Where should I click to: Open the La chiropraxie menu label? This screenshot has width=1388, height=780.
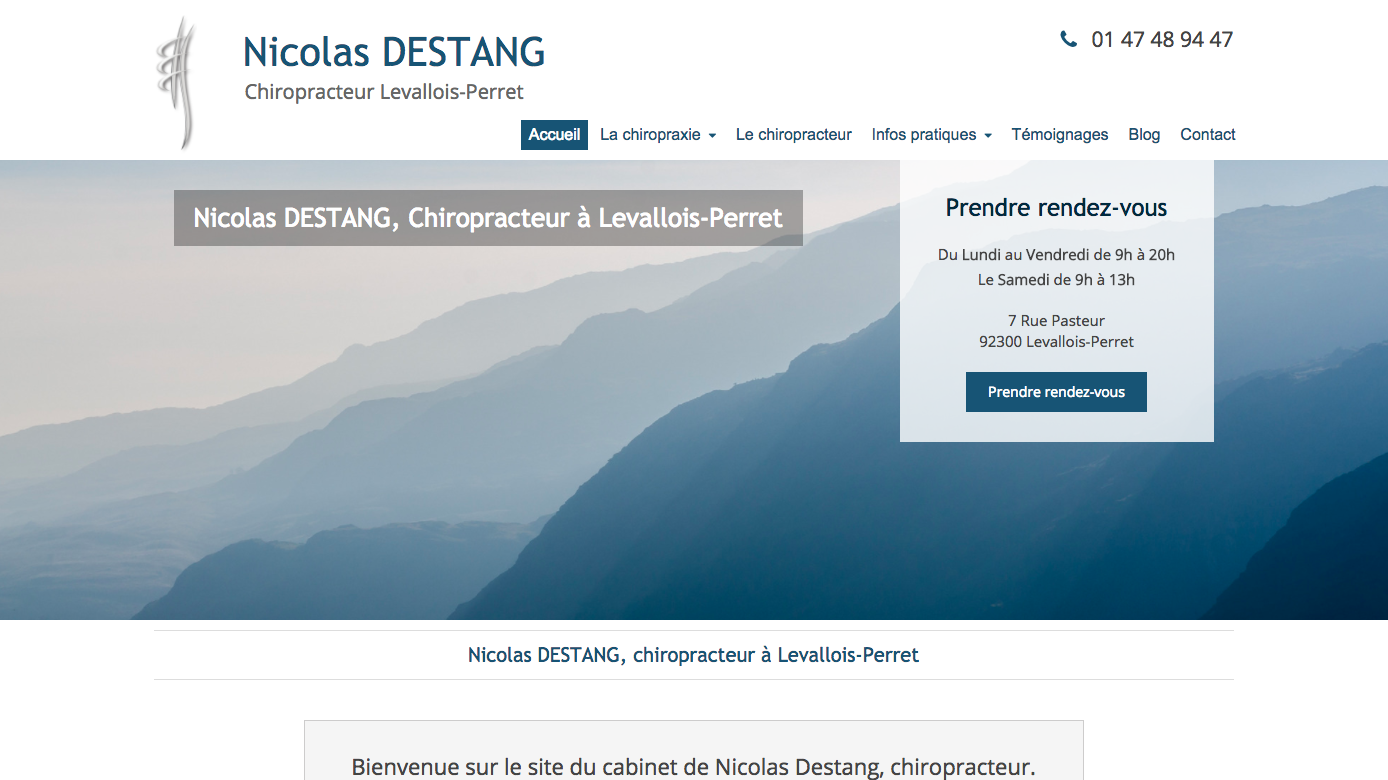pos(650,135)
